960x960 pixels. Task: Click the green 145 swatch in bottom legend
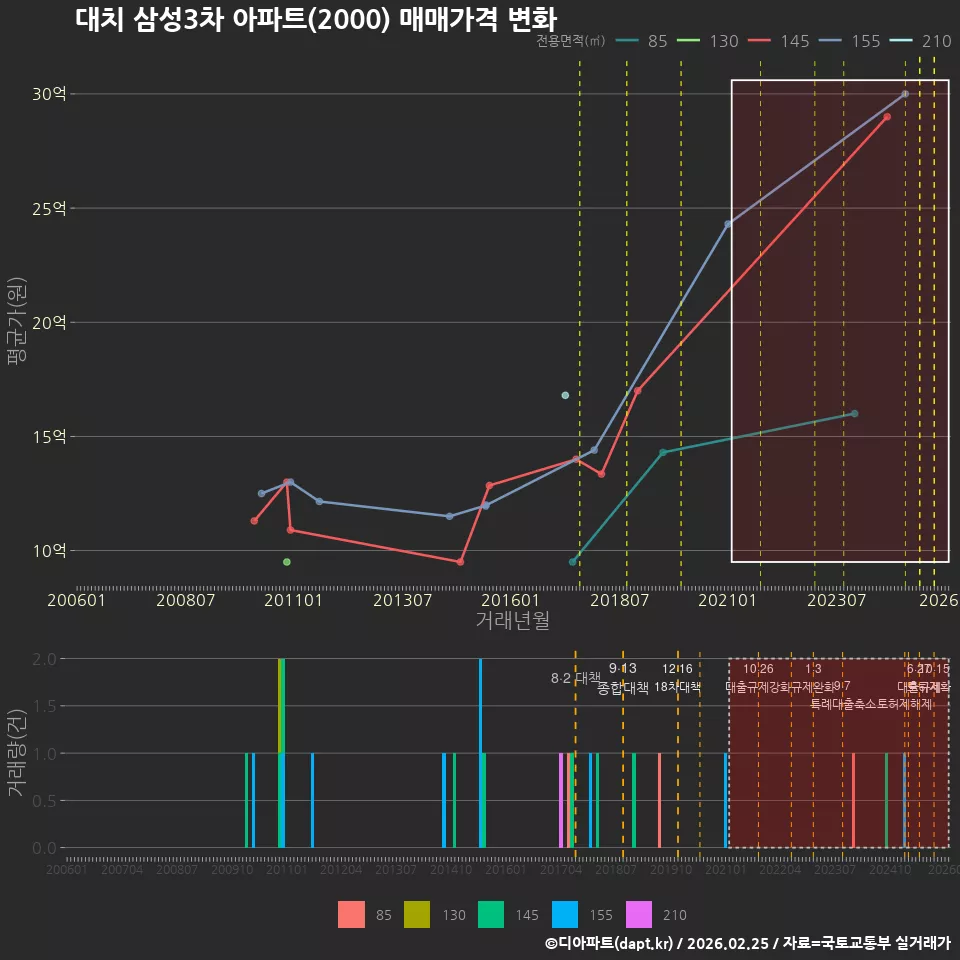[490, 914]
